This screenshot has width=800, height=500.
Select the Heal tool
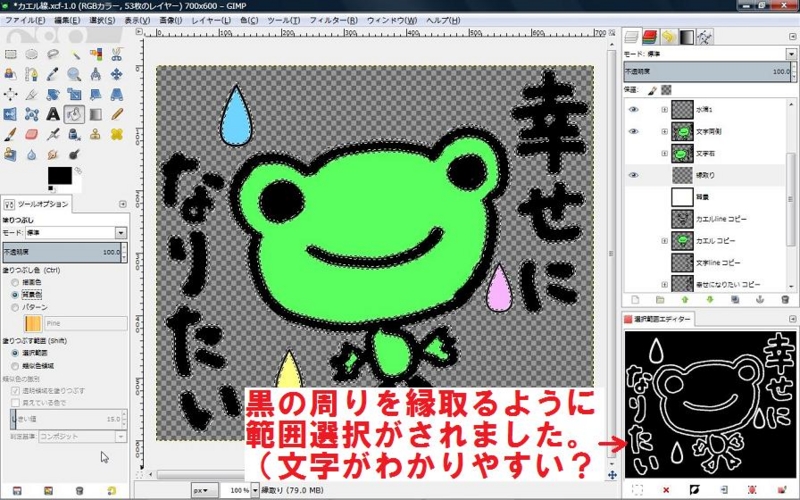117,134
